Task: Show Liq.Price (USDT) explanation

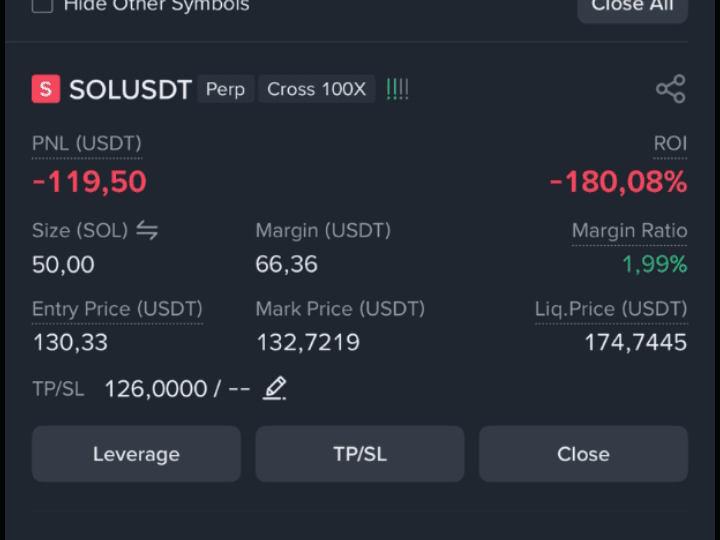Action: 611,309
